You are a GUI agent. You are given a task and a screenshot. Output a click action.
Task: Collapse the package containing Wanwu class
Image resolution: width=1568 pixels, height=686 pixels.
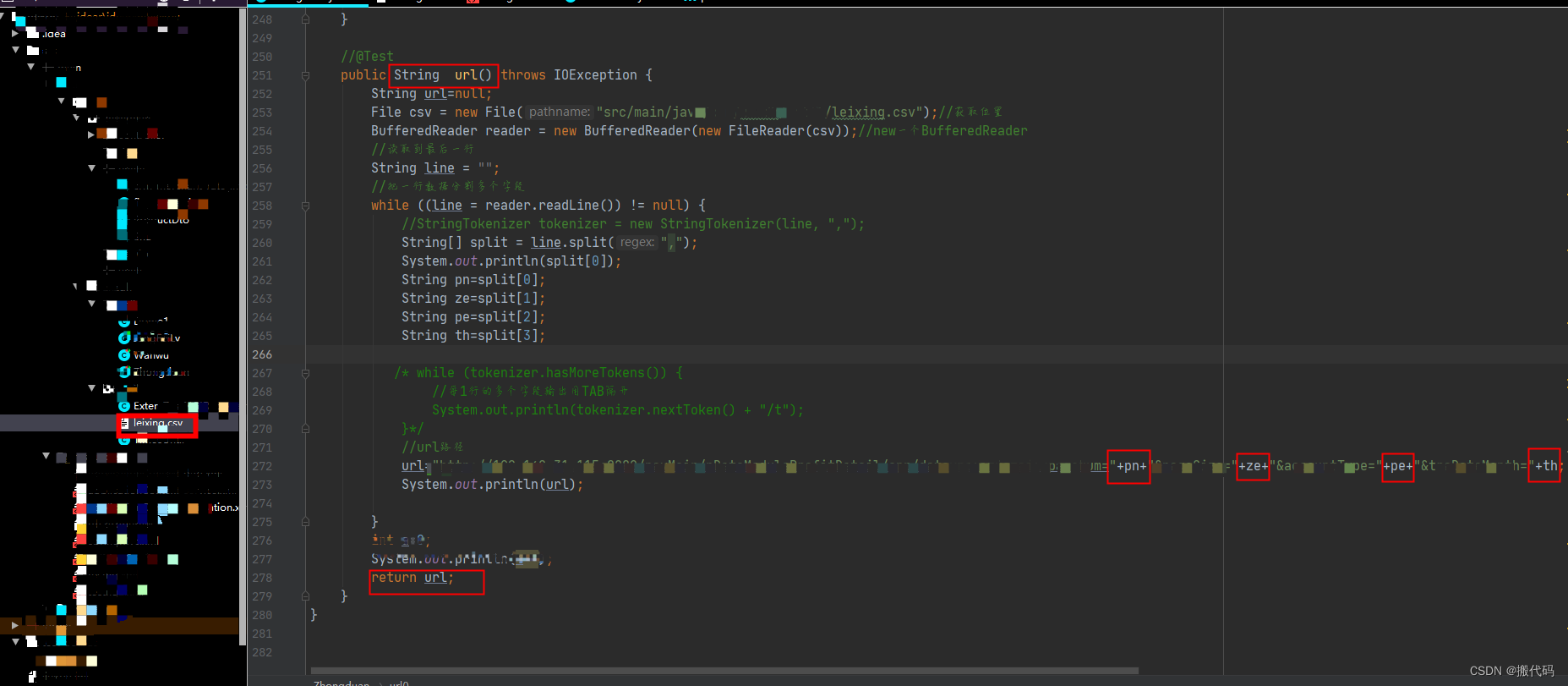pos(92,304)
